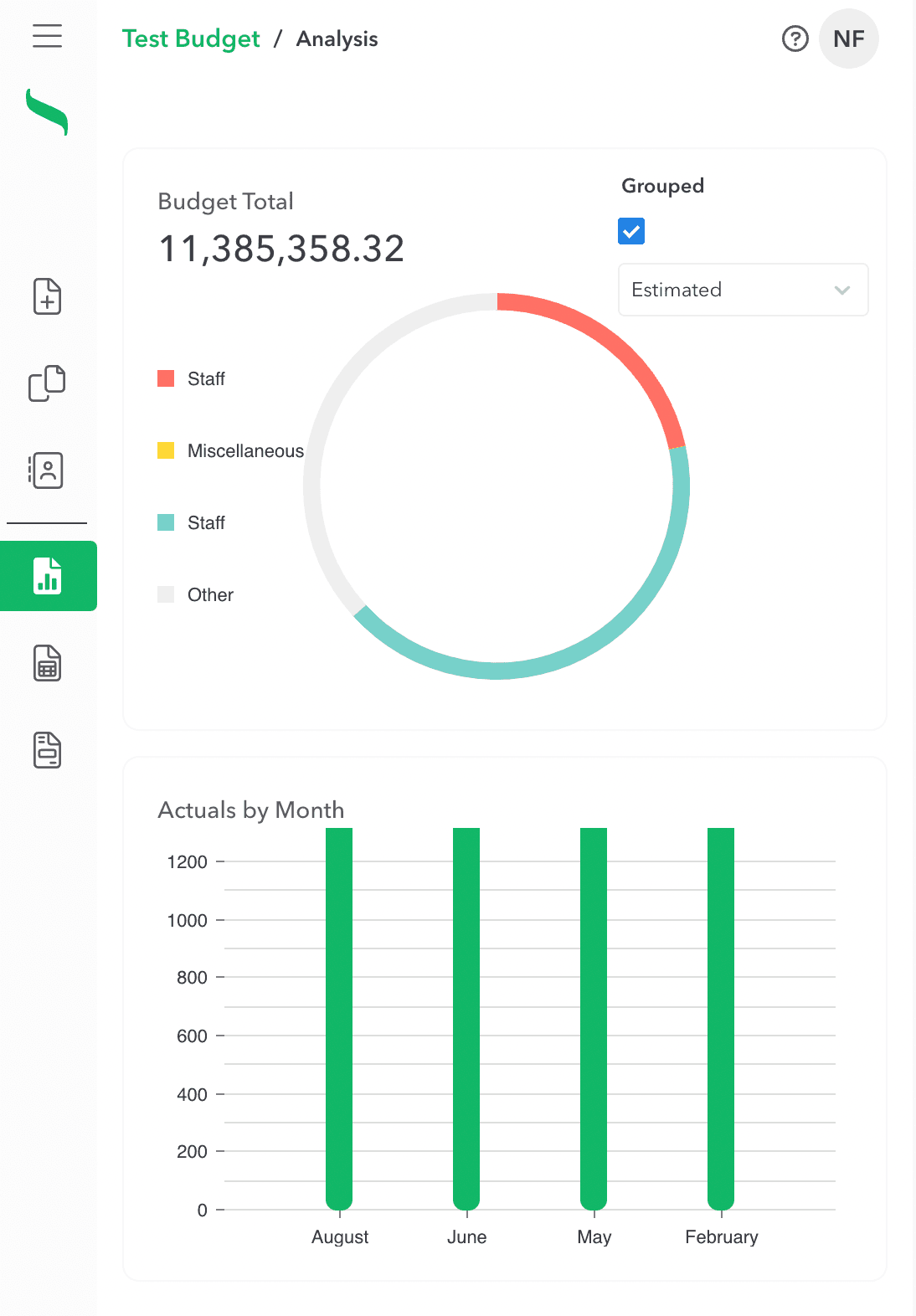The image size is (916, 1316).
Task: Click the May bar in chart
Action: click(594, 1017)
